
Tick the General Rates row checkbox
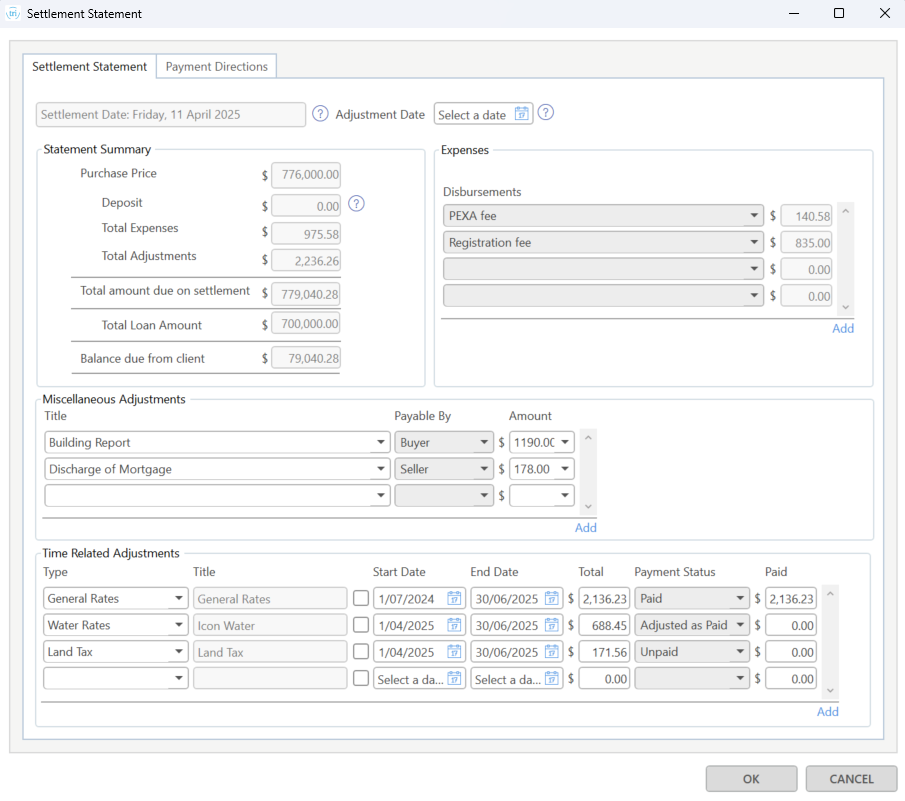361,599
